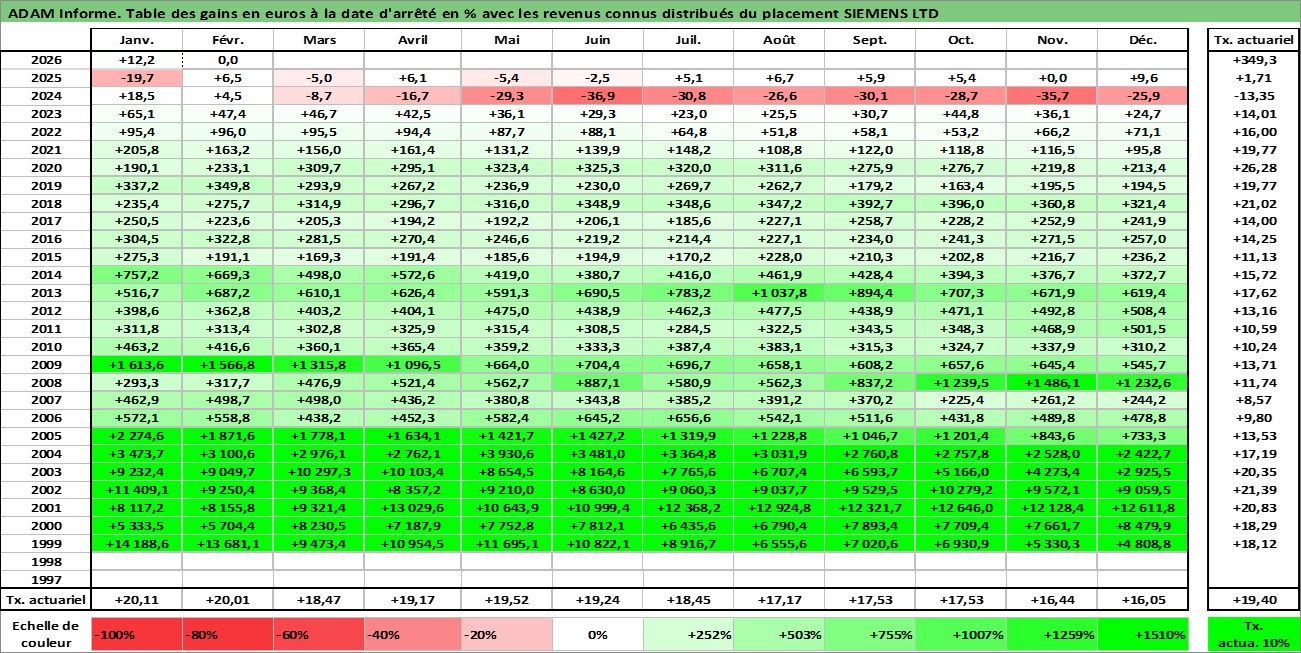This screenshot has width=1301, height=653.
Task: Select the bottom-row value '+19,52' under Mai
Action: coord(506,600)
